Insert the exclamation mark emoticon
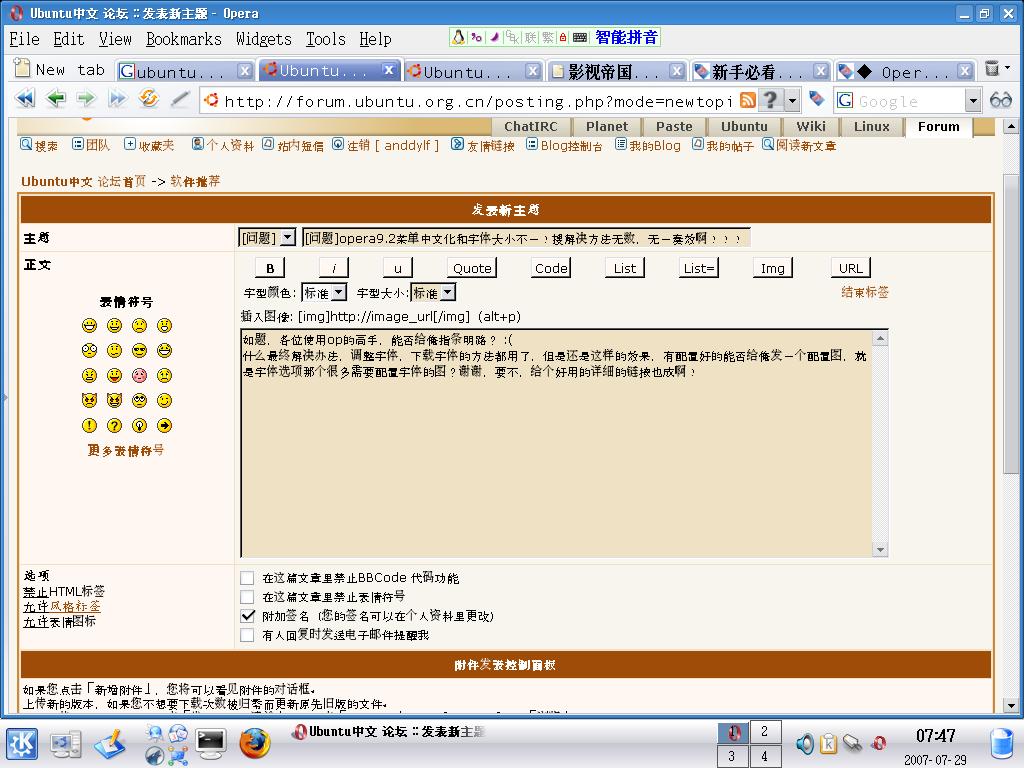Image resolution: width=1024 pixels, height=768 pixels. (89, 426)
